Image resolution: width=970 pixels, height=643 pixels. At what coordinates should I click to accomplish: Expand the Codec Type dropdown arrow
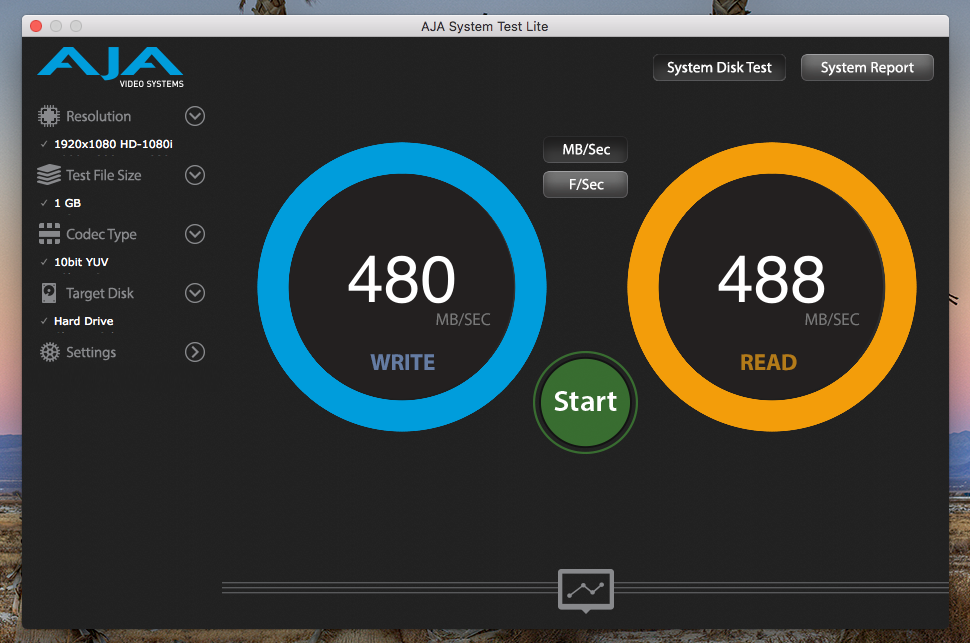click(195, 234)
